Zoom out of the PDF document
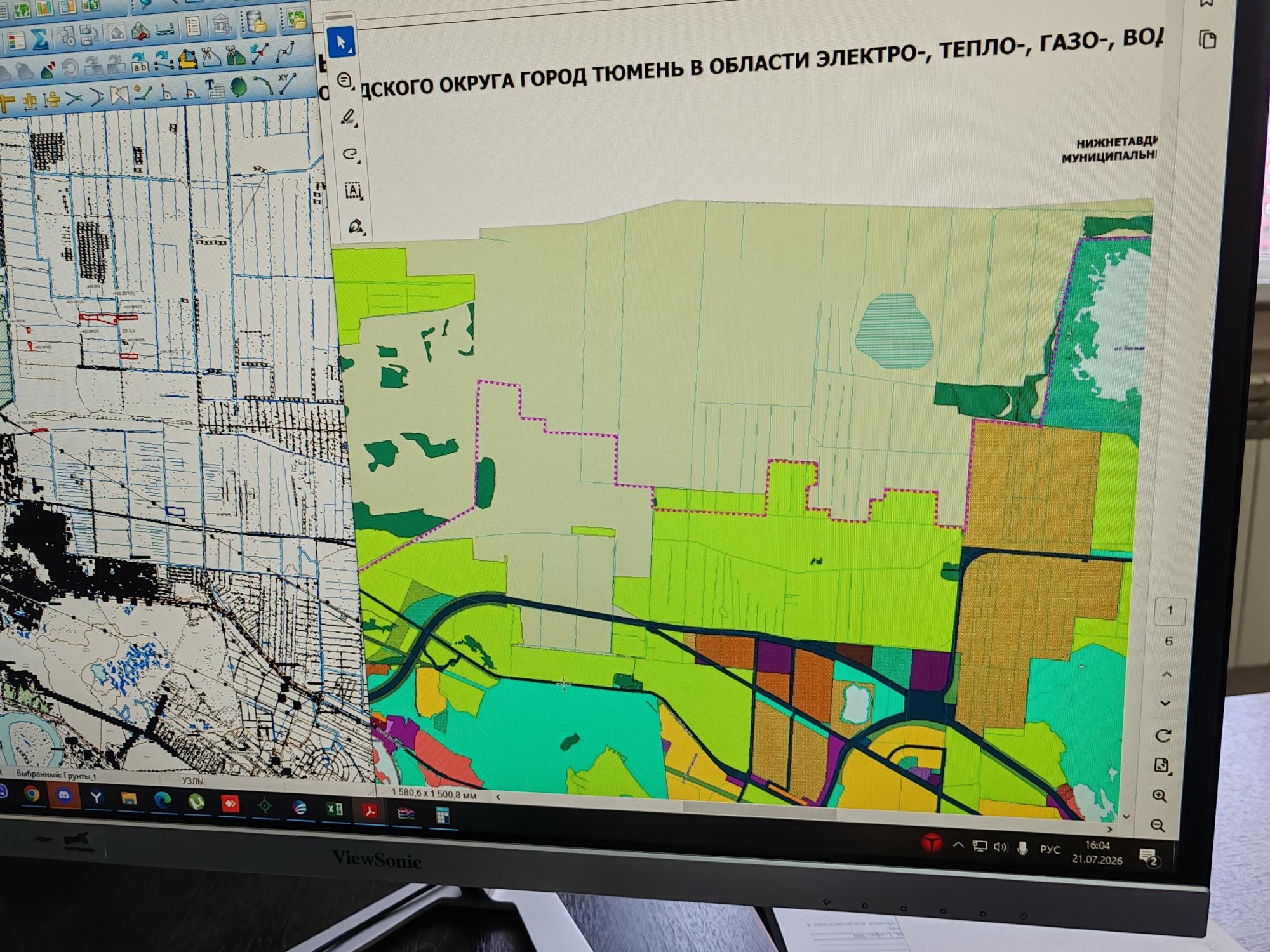 pos(1158,825)
